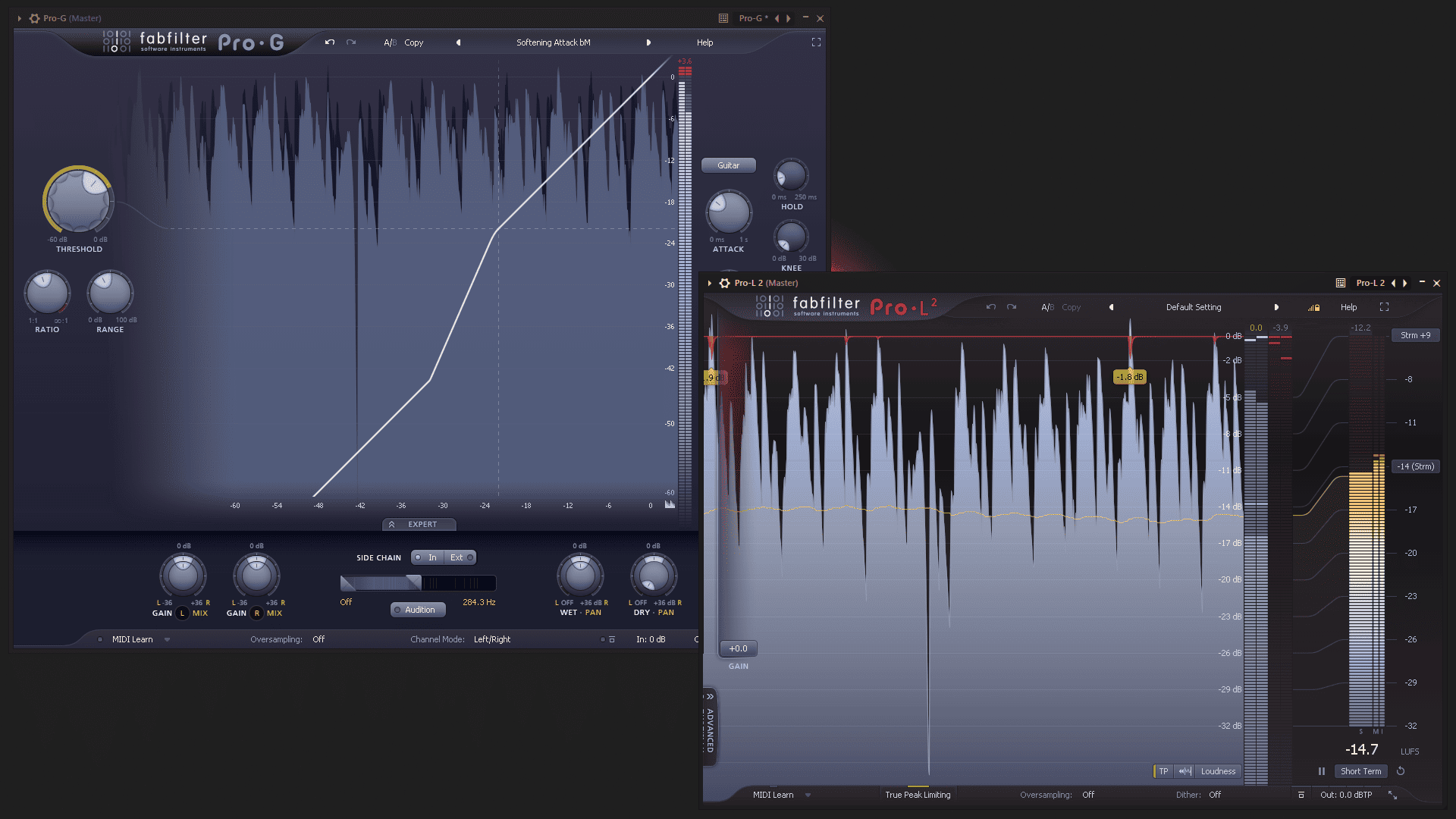Toggle the R channel link button
Viewport: 1456px width, 819px height.
[257, 613]
